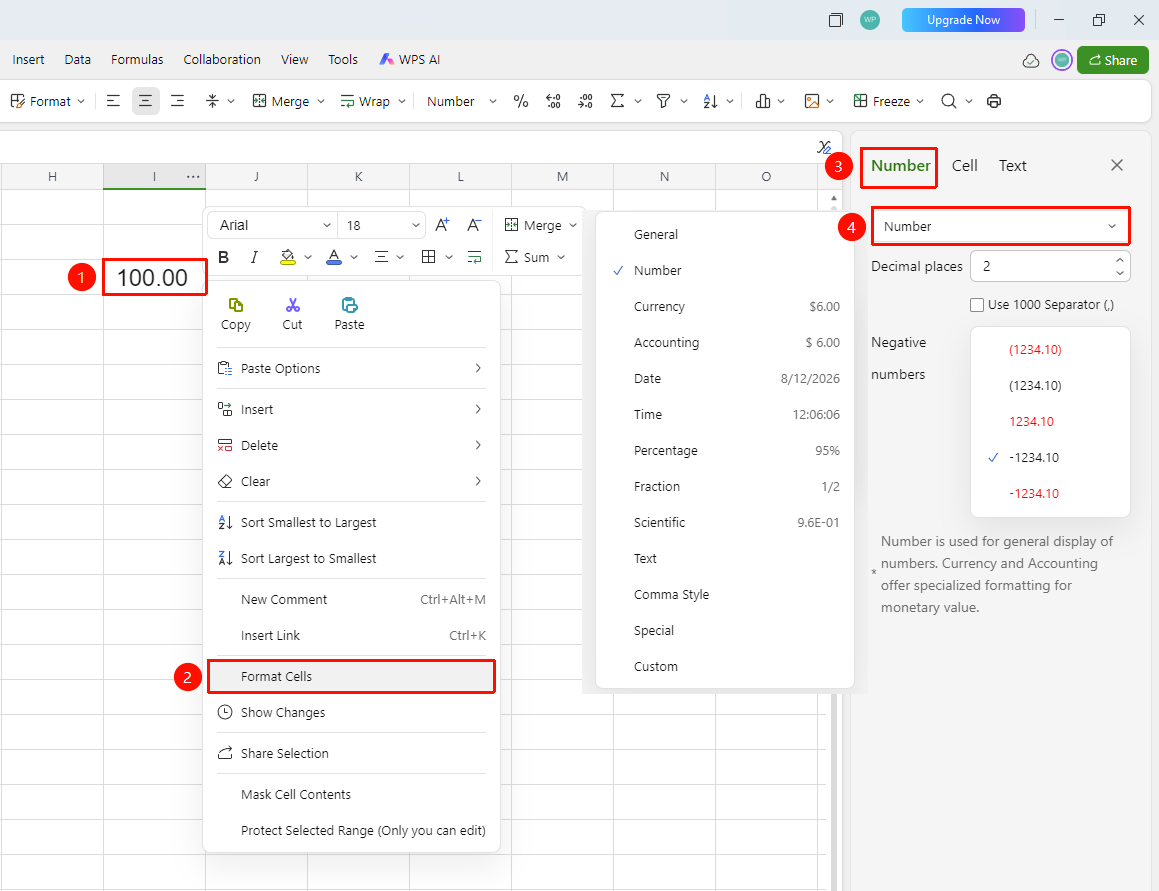Image resolution: width=1159 pixels, height=891 pixels.
Task: Click the wrap text icon in the mini toolbar
Action: (x=475, y=257)
